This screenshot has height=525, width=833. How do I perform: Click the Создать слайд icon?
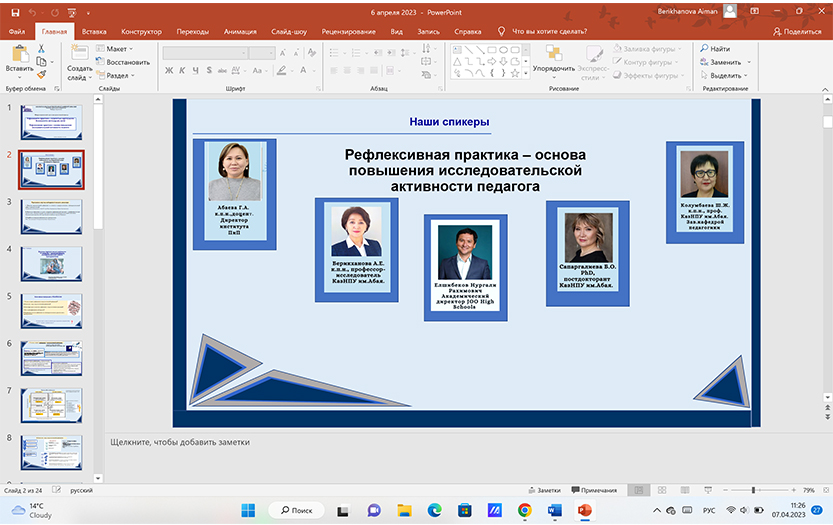click(x=78, y=55)
